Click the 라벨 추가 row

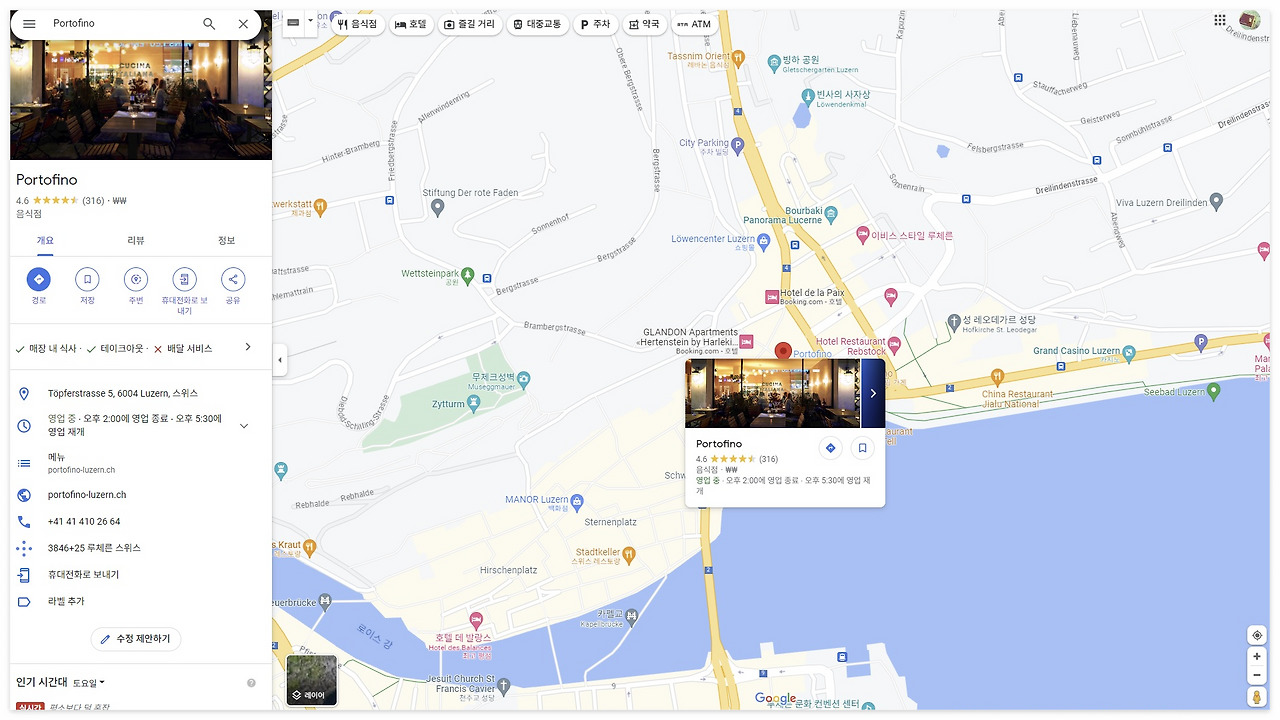click(x=141, y=602)
